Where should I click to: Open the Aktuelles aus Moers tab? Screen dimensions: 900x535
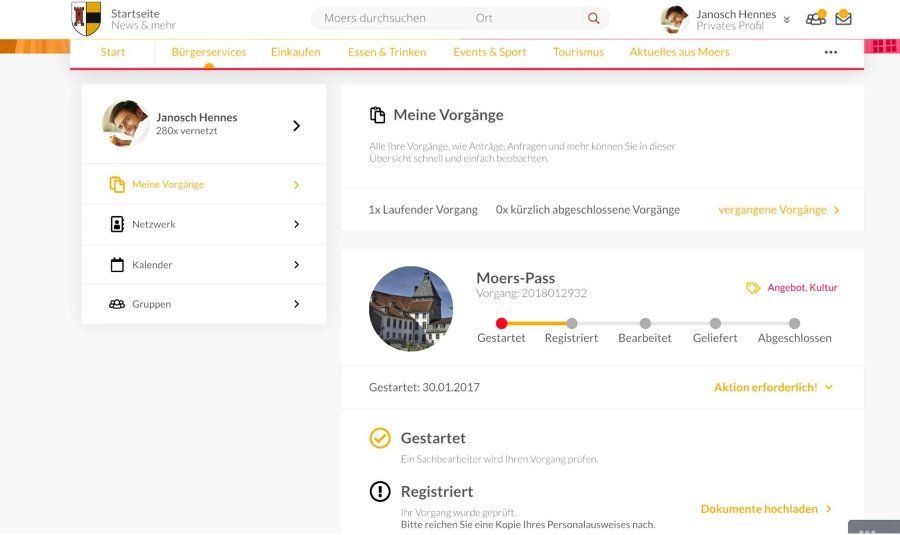tap(680, 52)
